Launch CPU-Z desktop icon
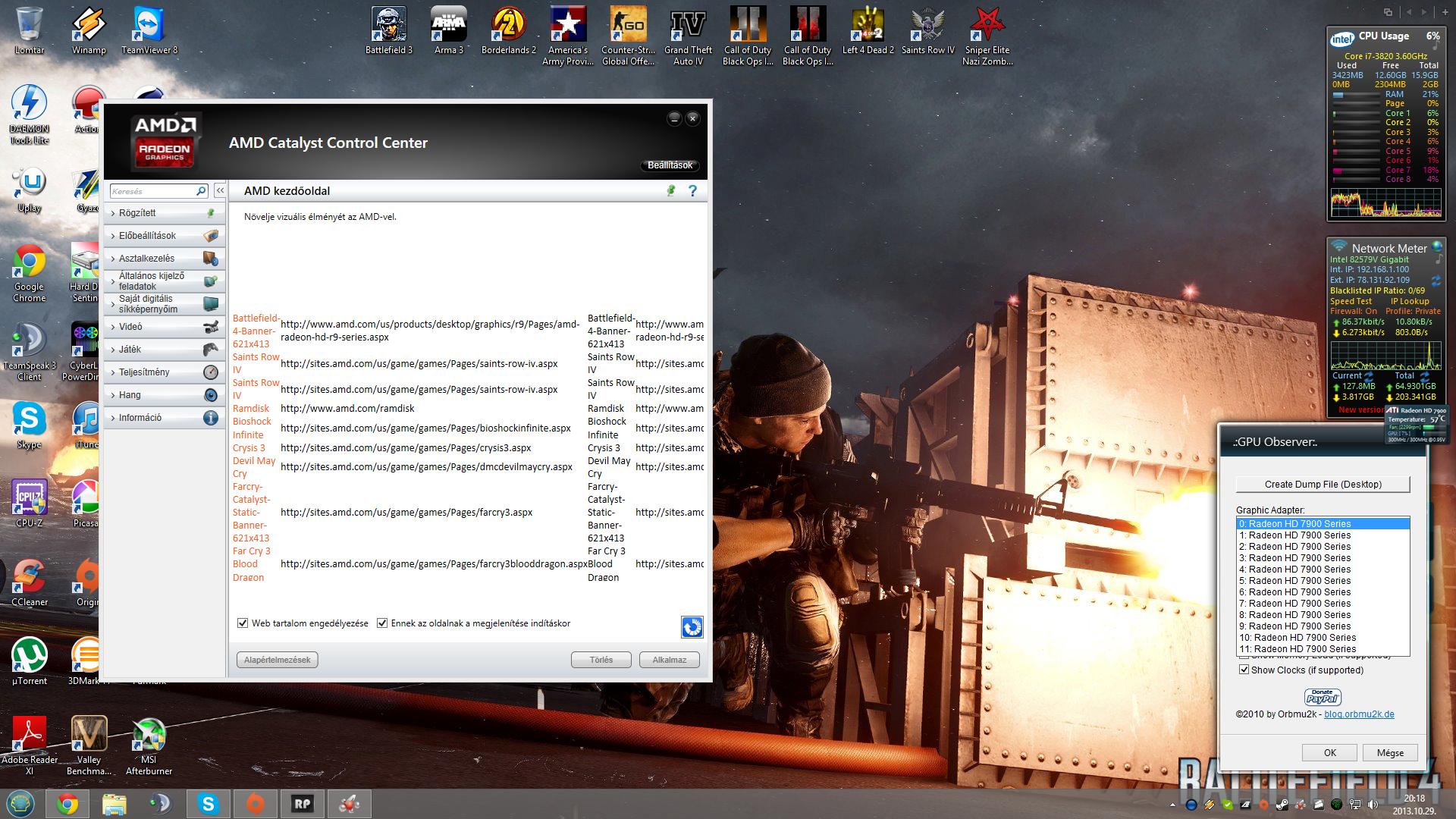Screen dimensions: 1456x819 tap(29, 504)
